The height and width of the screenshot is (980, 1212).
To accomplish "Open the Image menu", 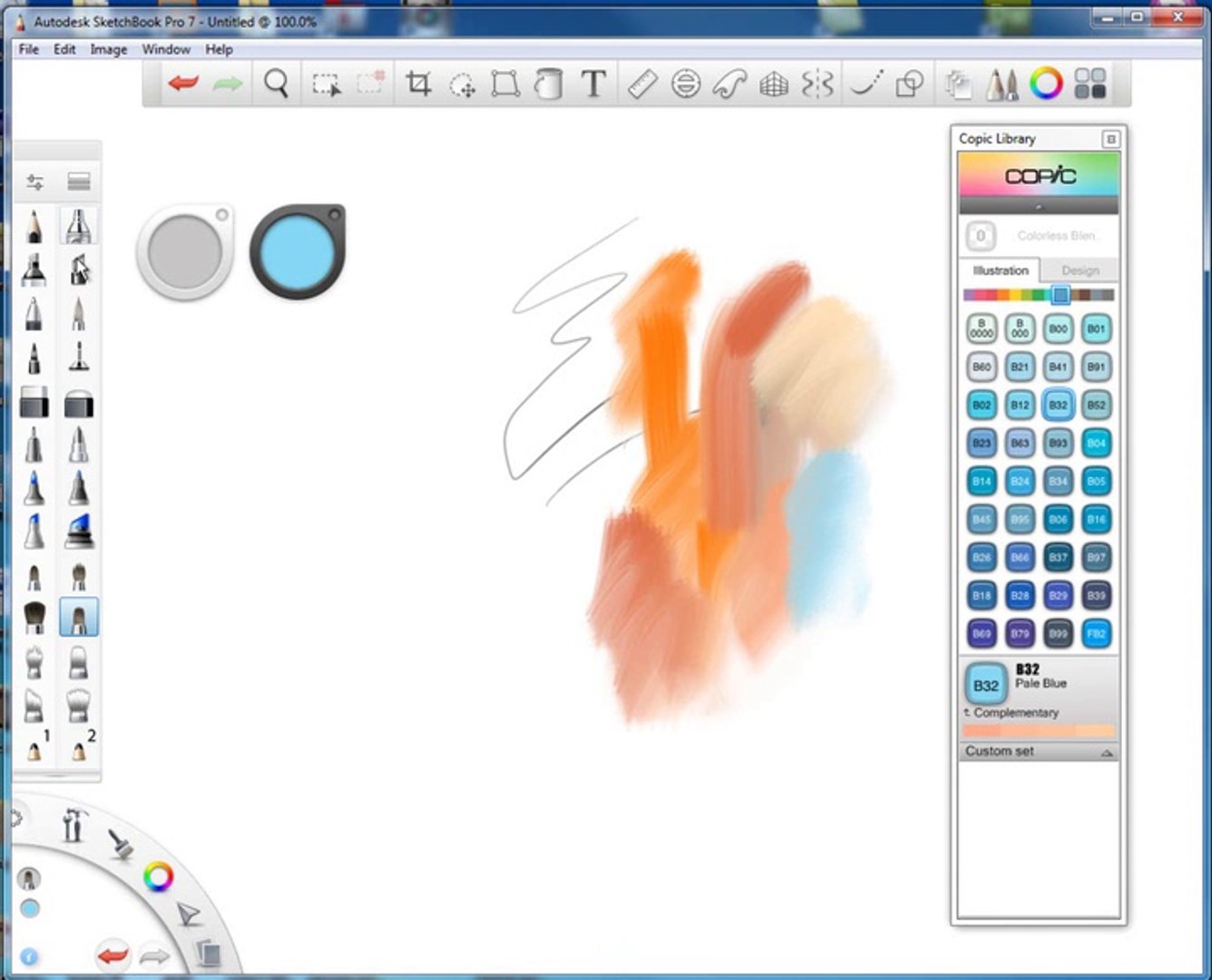I will point(108,49).
